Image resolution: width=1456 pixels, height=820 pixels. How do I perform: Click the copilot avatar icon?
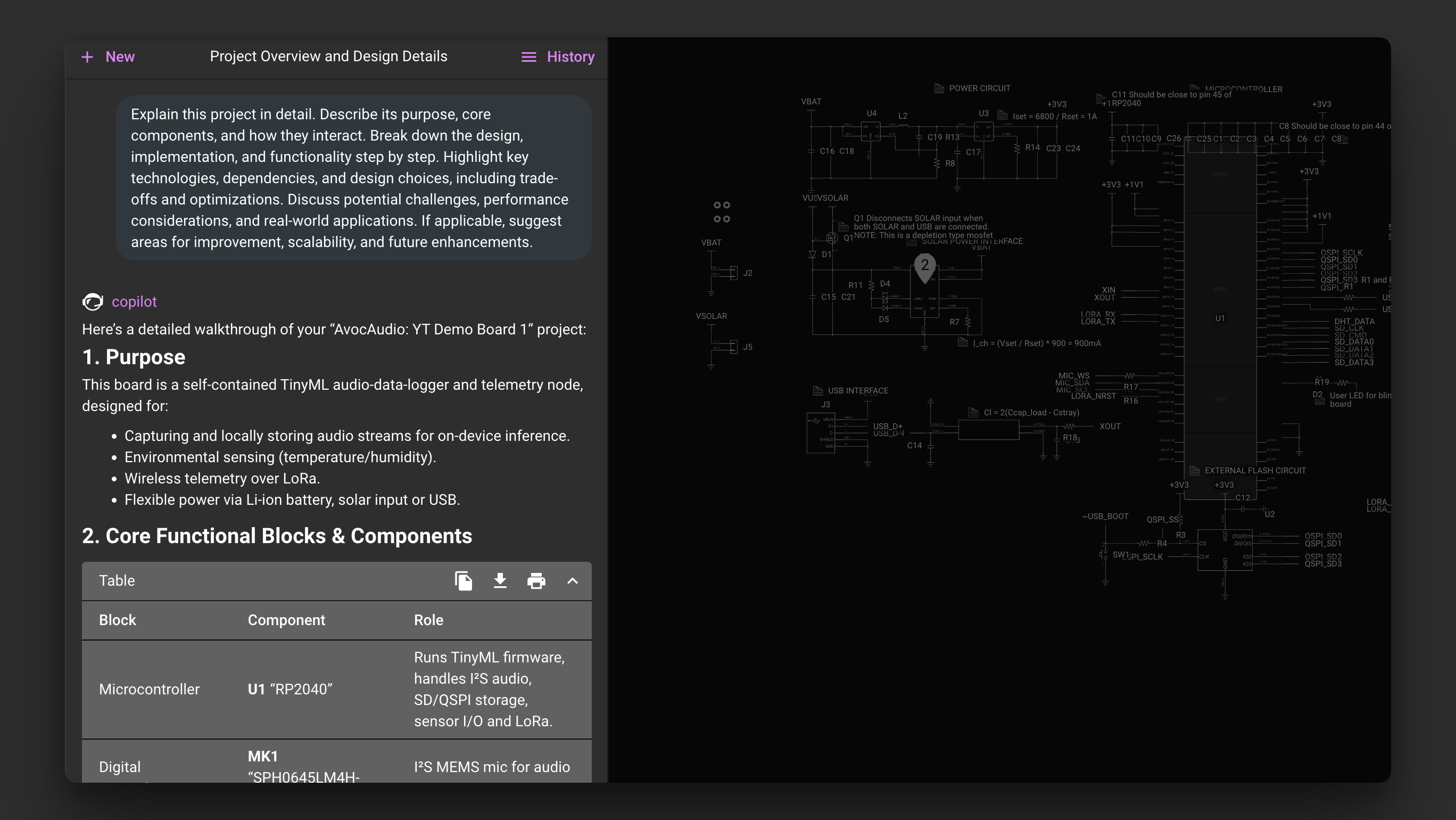93,302
